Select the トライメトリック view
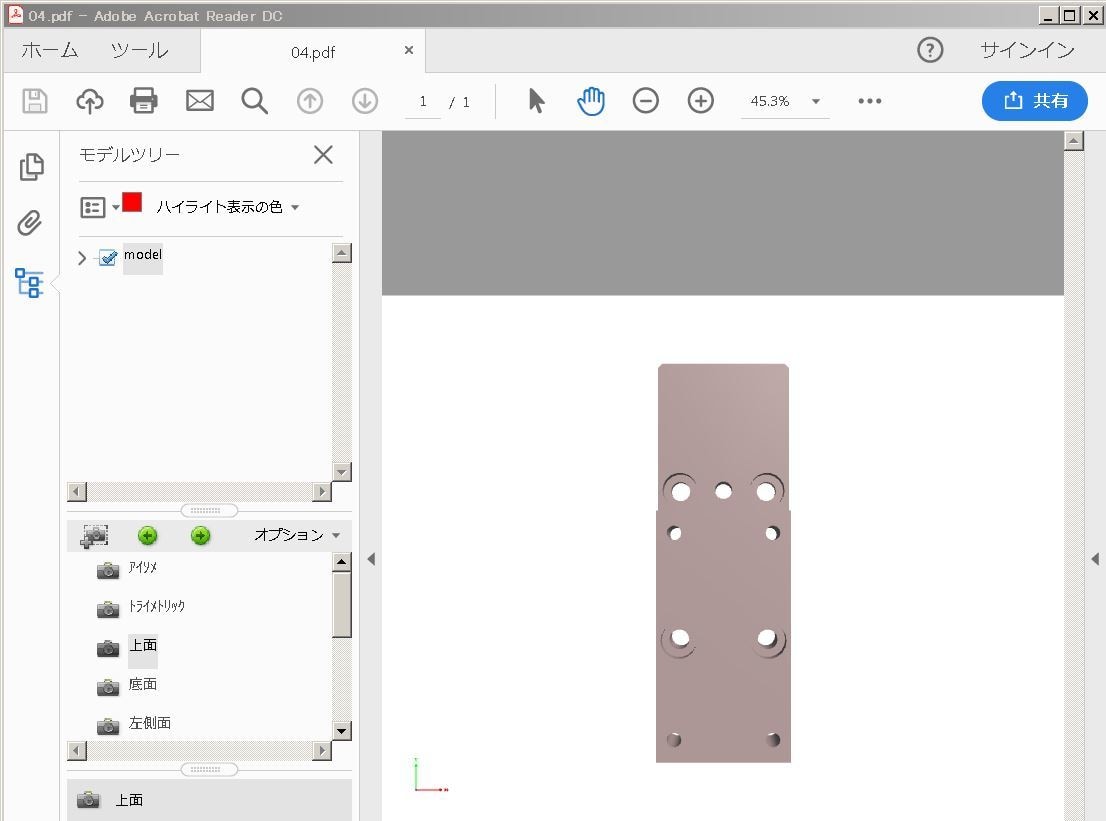The image size is (1106, 821). (x=157, y=606)
